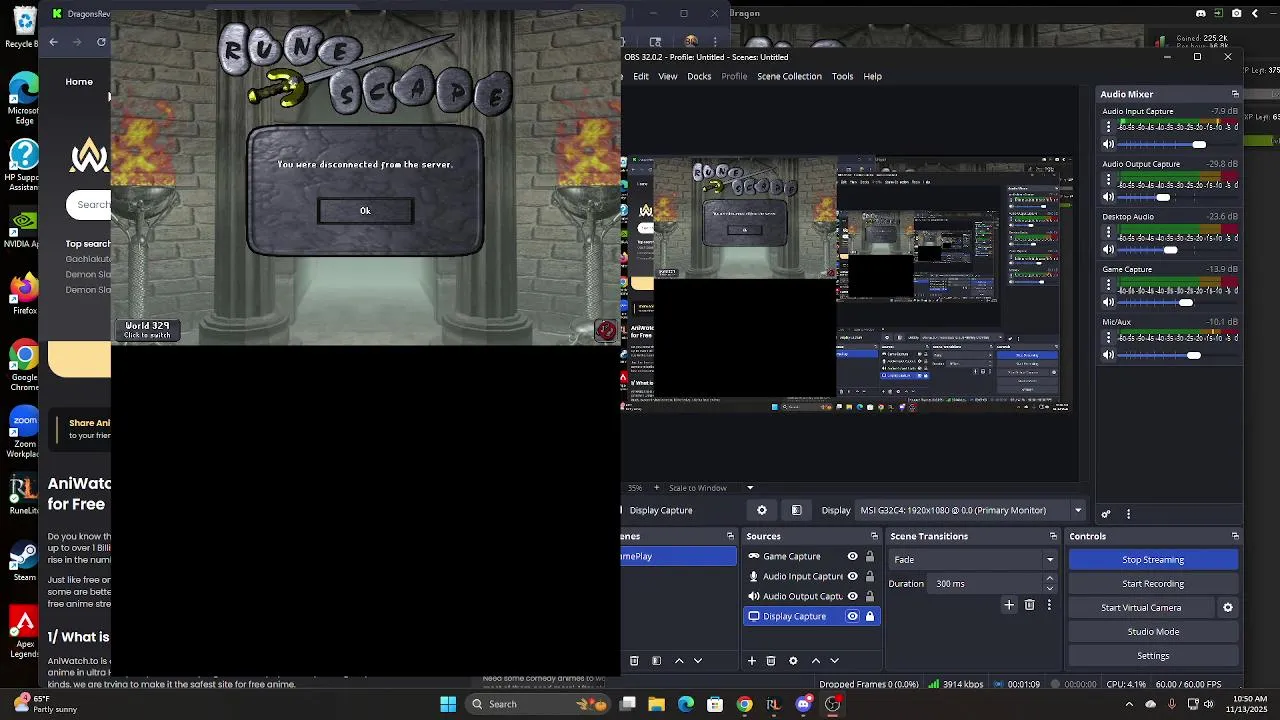Image resolution: width=1280 pixels, height=720 pixels.
Task: Decrease transition duration with down arrow
Action: (x=1049, y=588)
